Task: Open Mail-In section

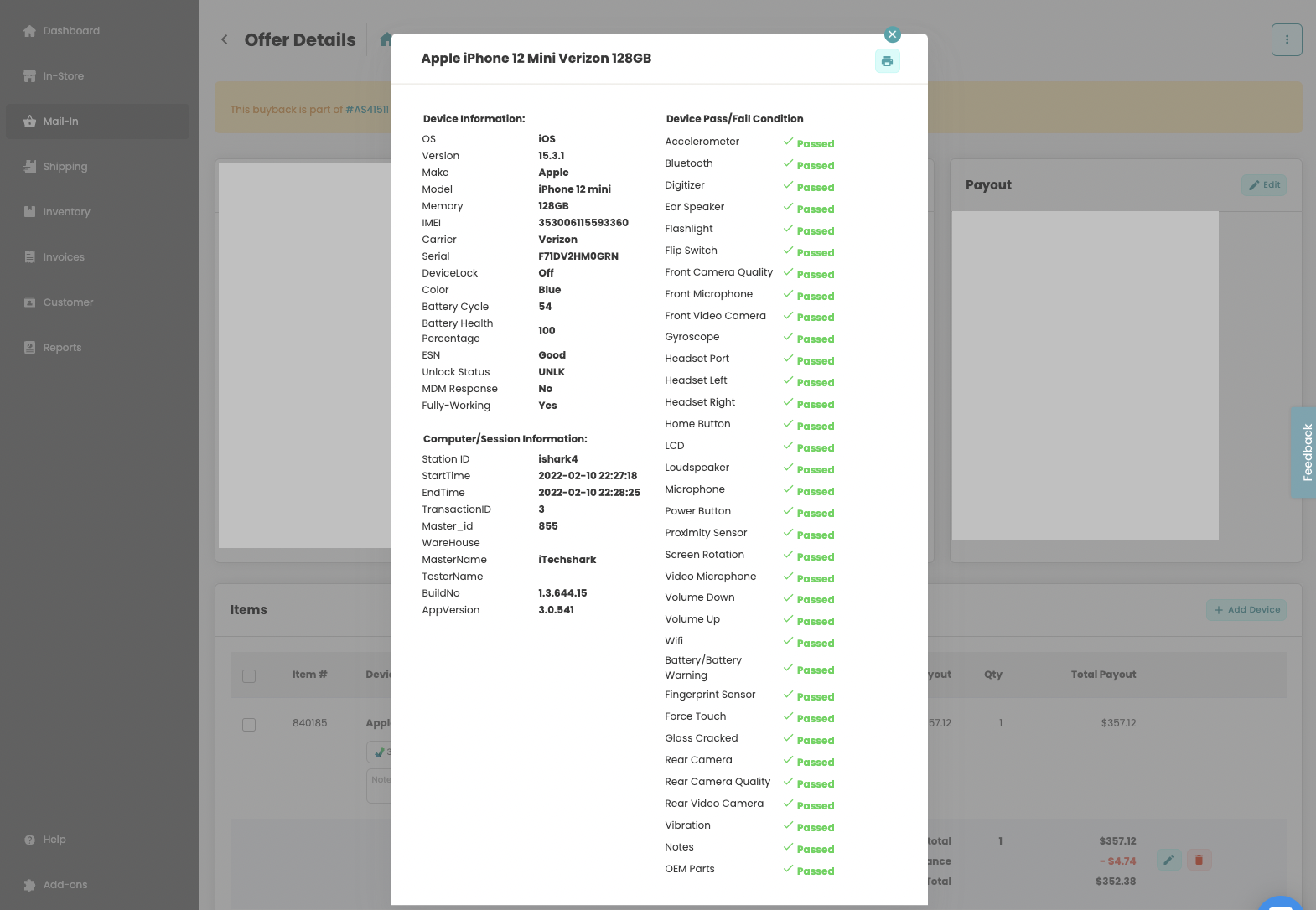Action: [97, 122]
